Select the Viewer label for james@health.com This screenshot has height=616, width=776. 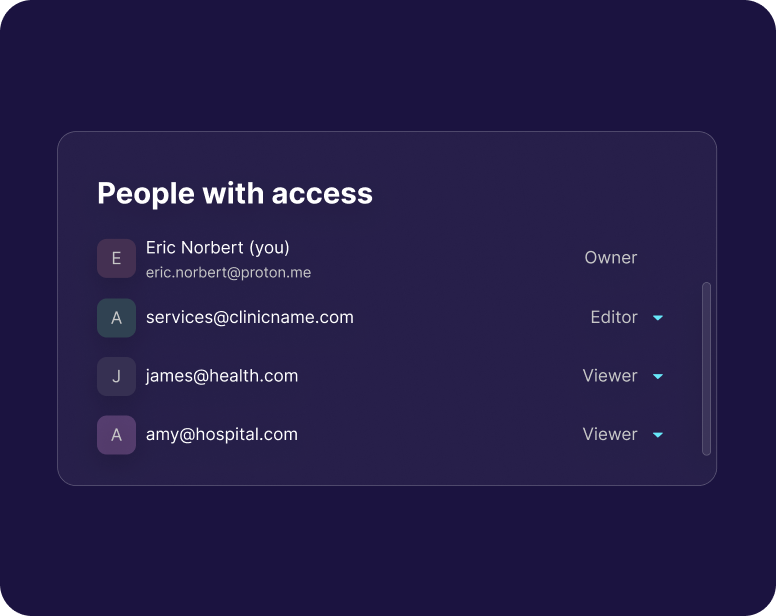point(609,376)
